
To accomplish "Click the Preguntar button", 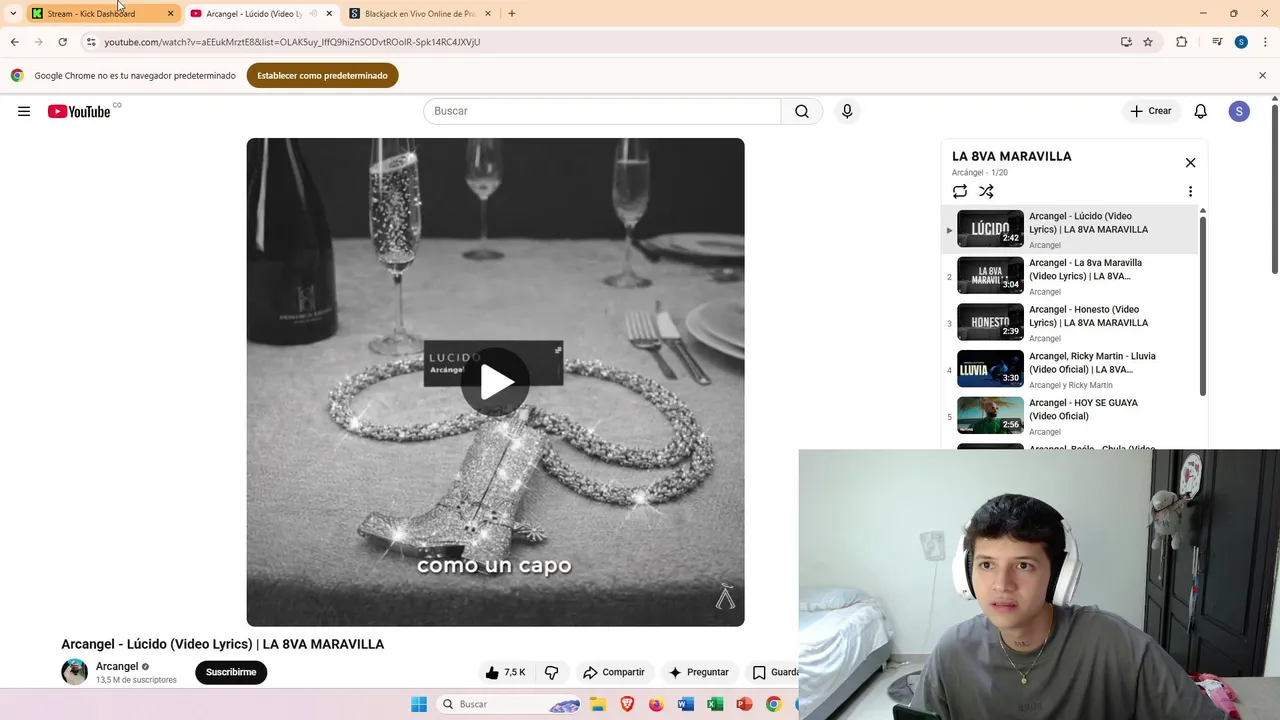I will point(699,672).
